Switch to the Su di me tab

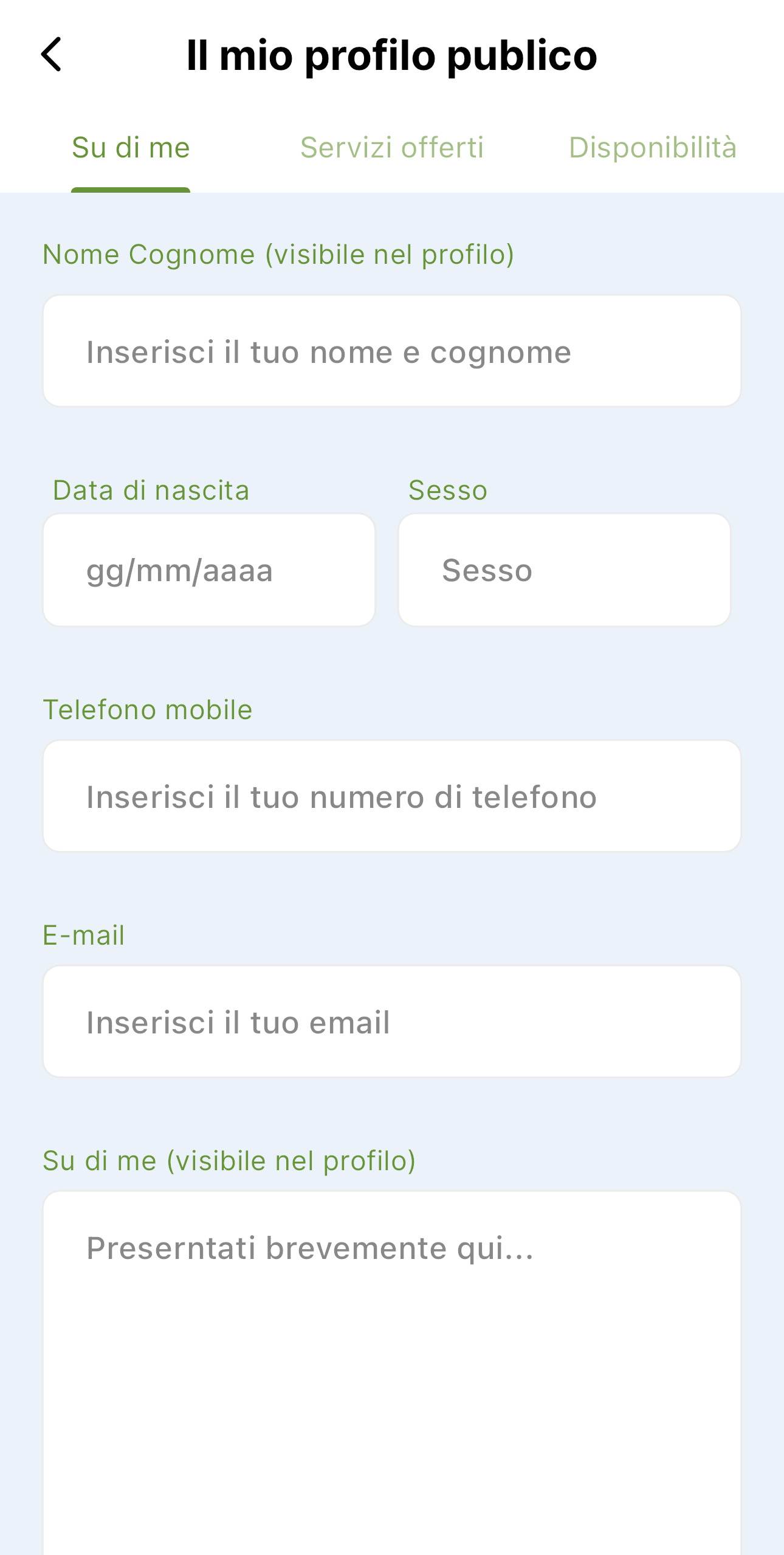pos(131,148)
